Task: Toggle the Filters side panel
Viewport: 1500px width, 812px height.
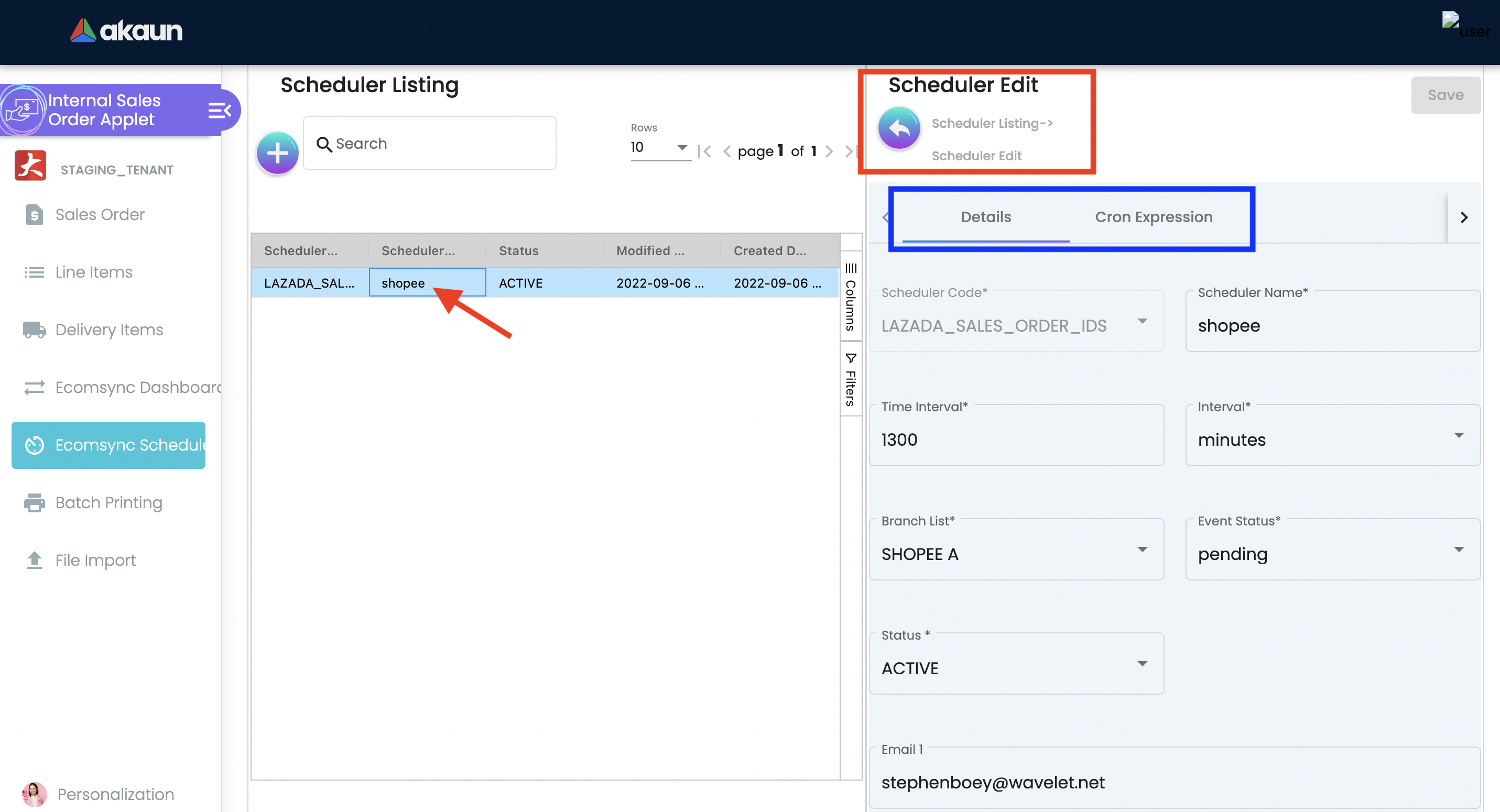Action: click(850, 380)
